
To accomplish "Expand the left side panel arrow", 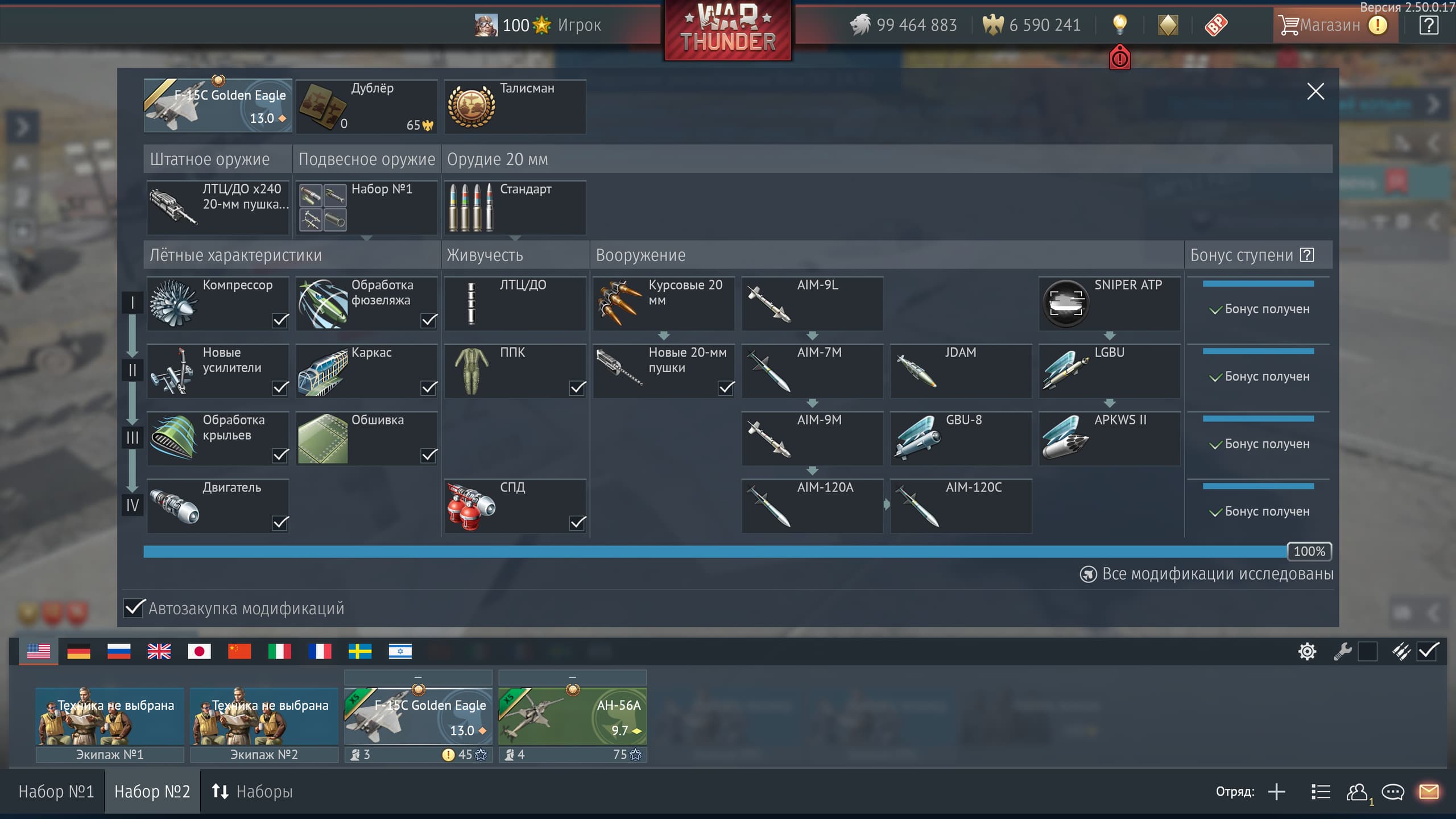I will click(22, 127).
